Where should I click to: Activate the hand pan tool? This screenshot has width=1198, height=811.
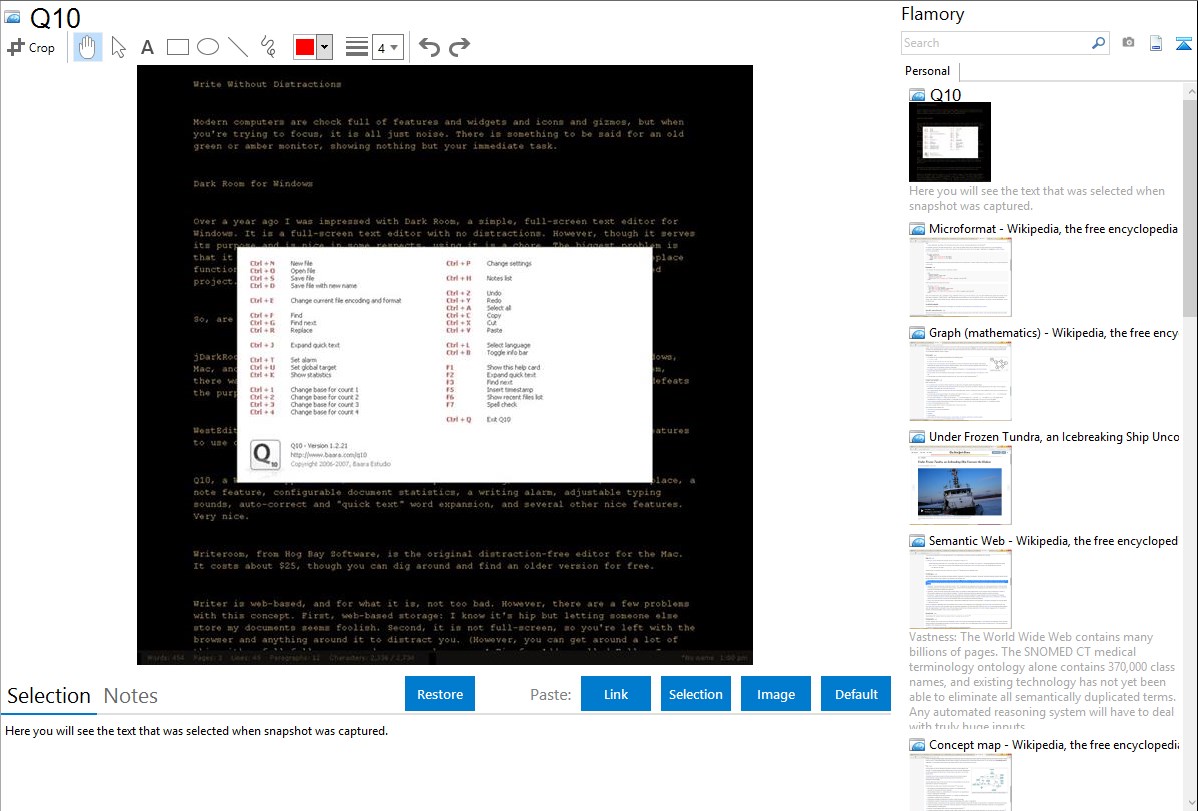[x=88, y=47]
